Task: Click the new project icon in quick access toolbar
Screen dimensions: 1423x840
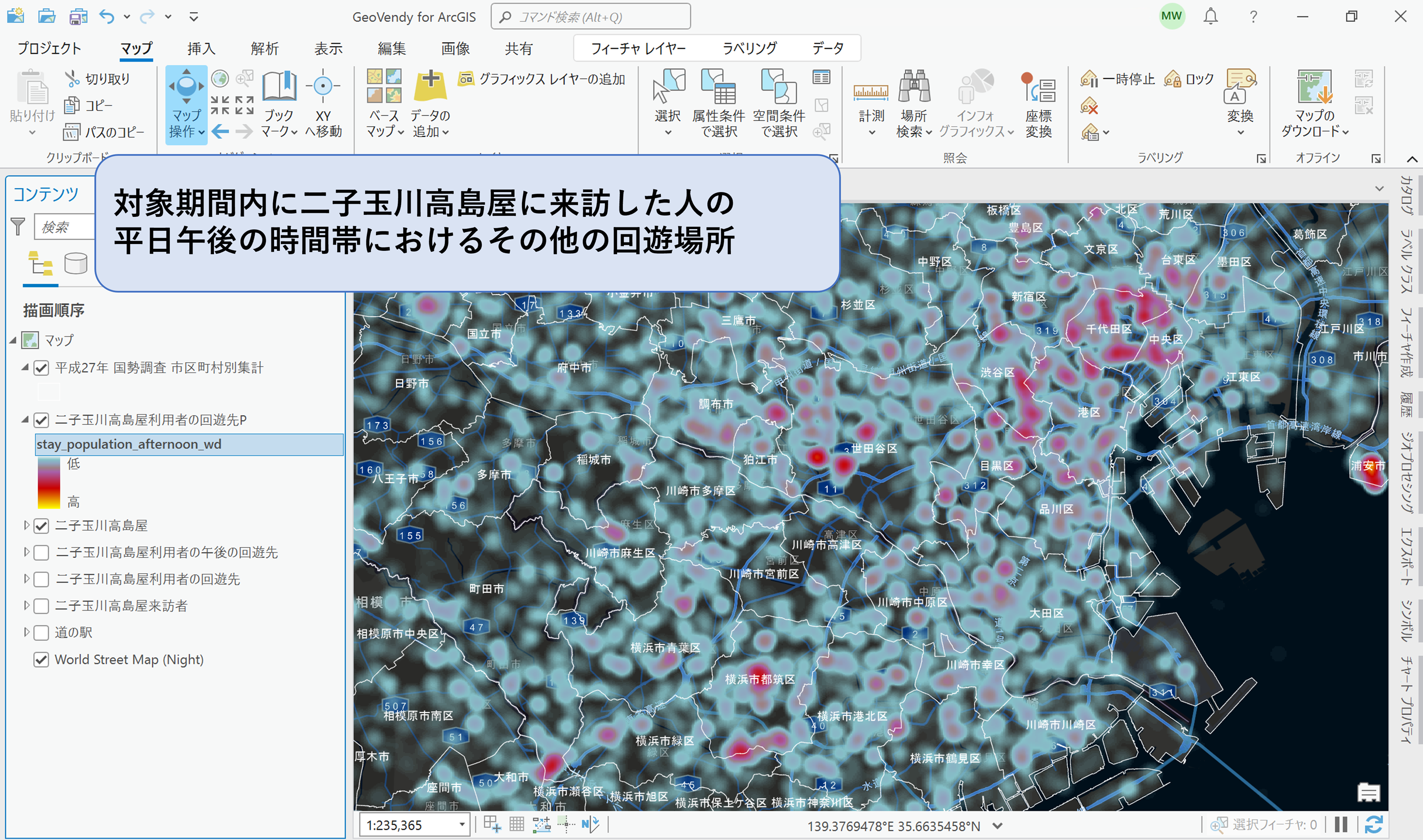Action: coord(16,16)
